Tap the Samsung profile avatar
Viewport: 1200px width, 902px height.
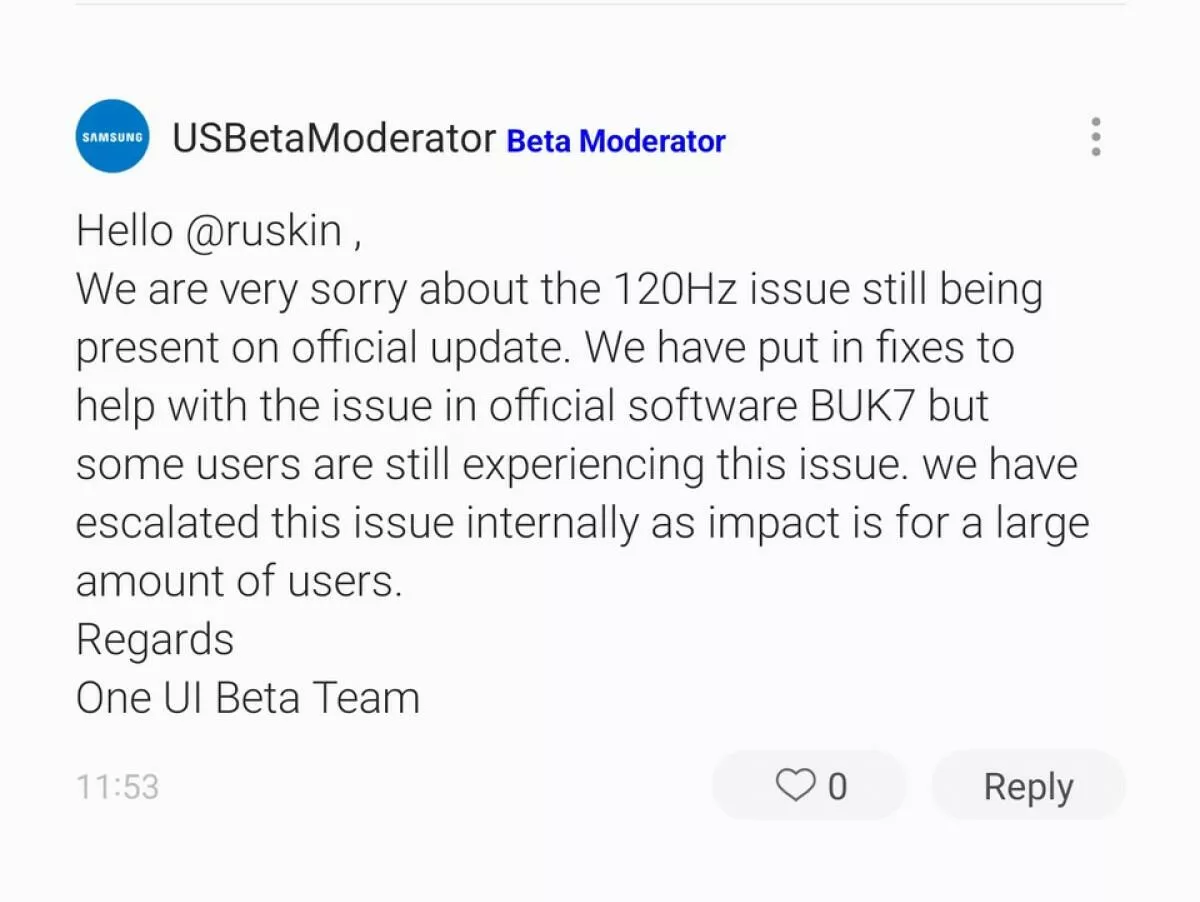112,136
